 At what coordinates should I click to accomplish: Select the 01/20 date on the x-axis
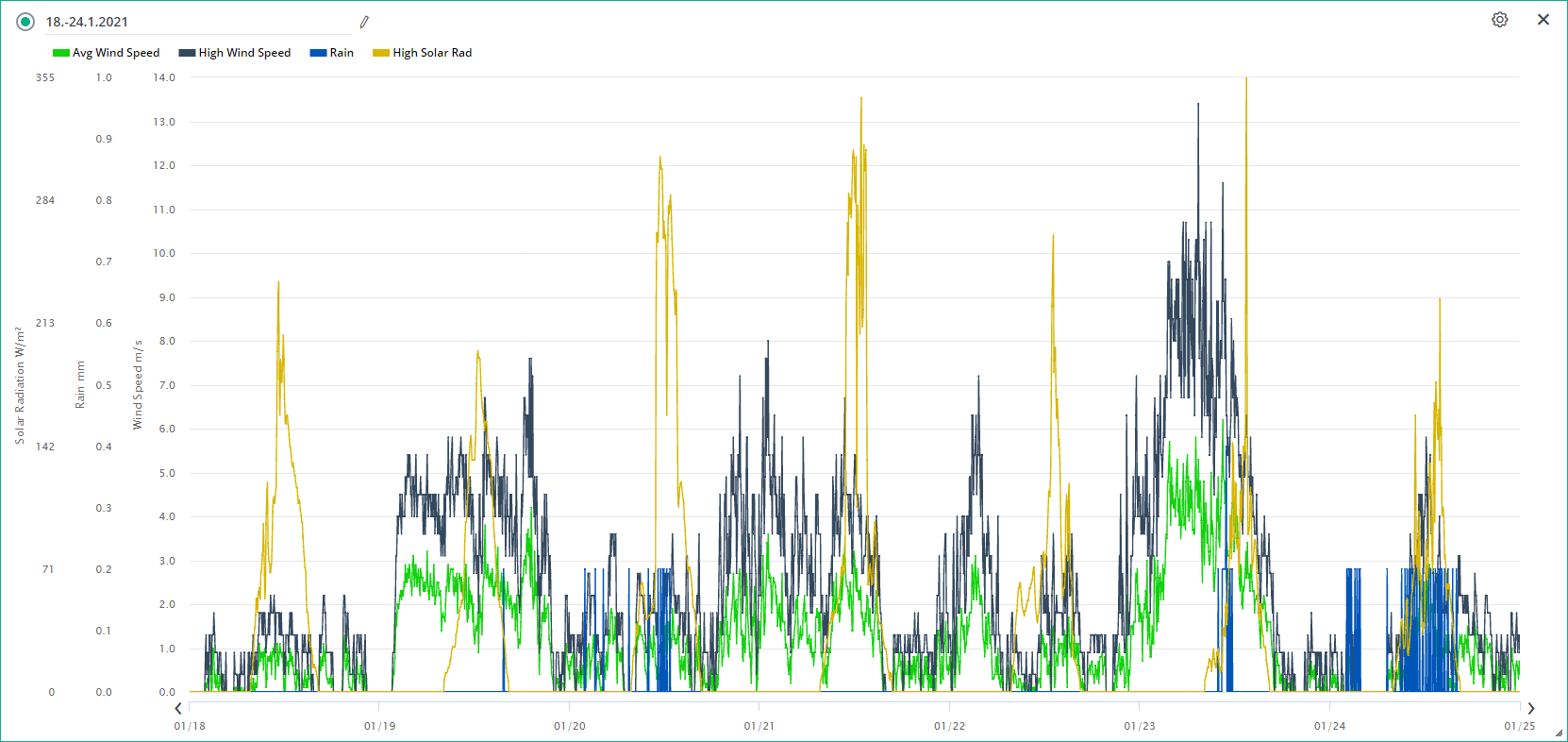tap(570, 726)
